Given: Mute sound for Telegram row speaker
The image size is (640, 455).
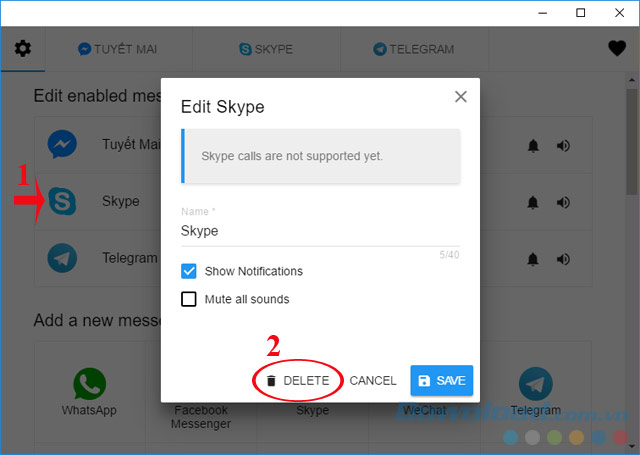Looking at the screenshot, I should point(564,258).
